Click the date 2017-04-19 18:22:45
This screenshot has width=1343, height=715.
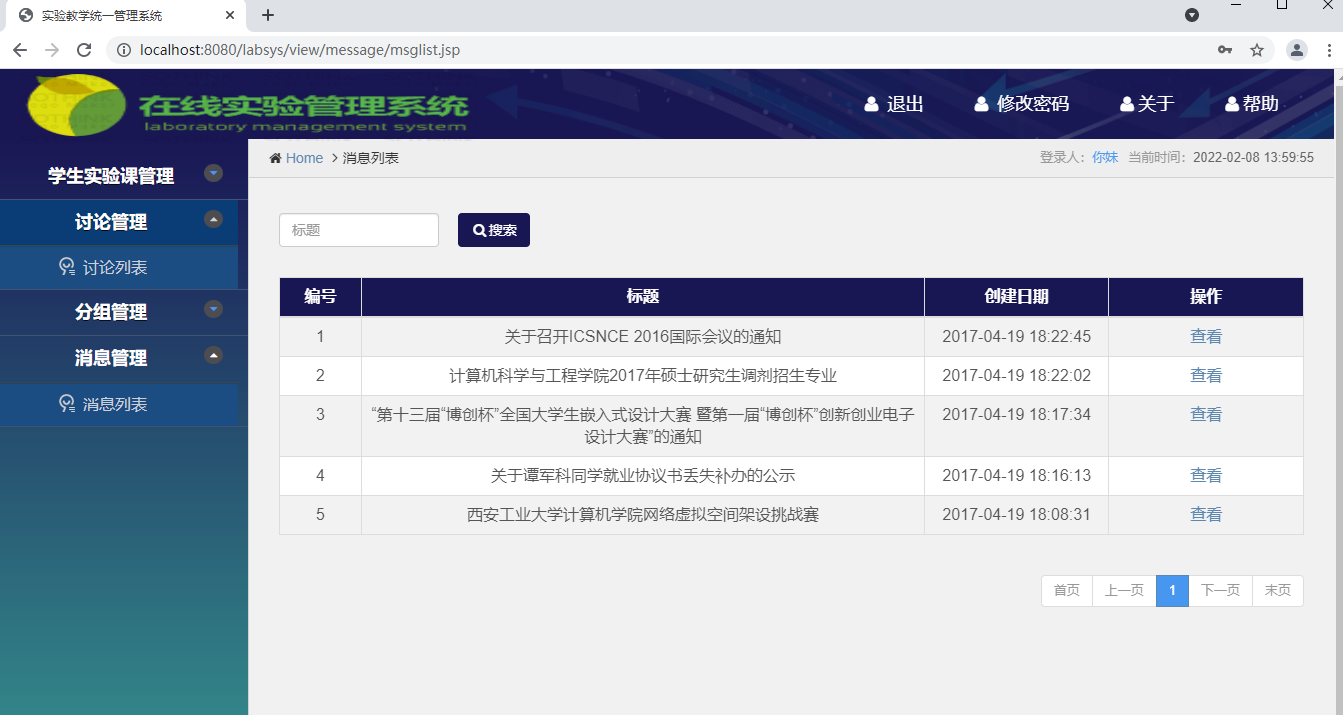point(1016,337)
